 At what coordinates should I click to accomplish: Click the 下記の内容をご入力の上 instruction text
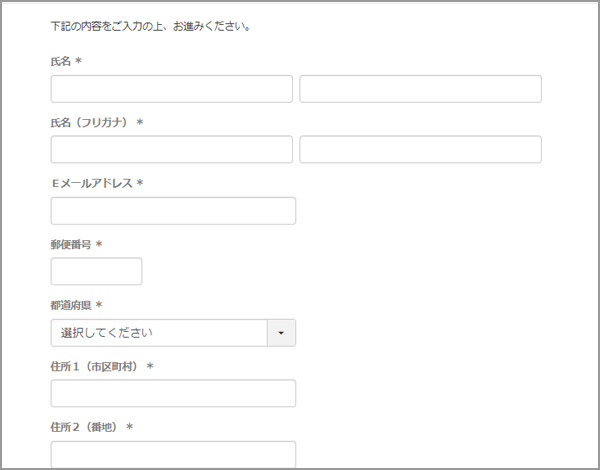150,27
